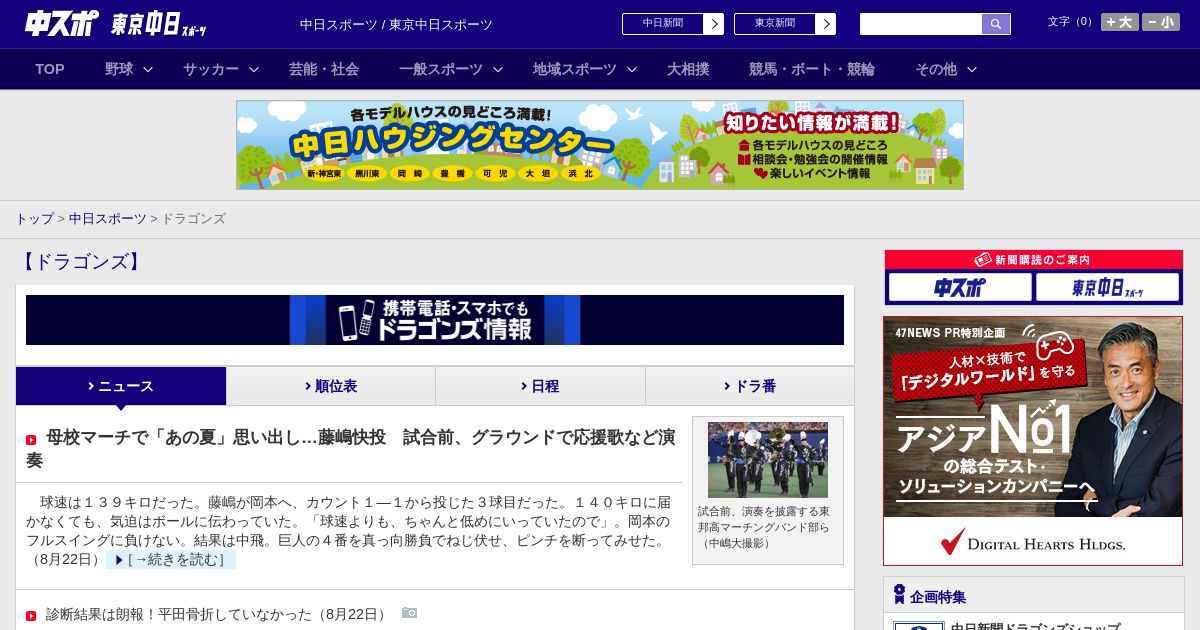Click the 中日新聞ドラゴンズショップ link
This screenshot has height=630, width=1200.
1035,627
